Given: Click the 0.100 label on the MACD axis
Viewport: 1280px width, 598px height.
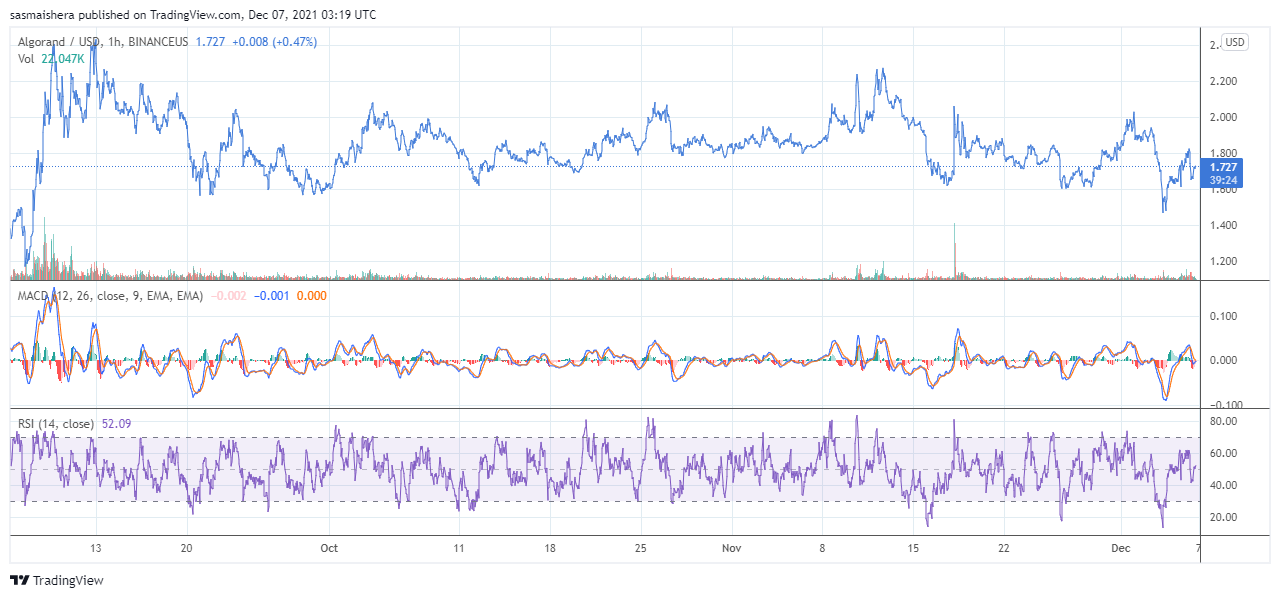Looking at the screenshot, I should [1223, 316].
